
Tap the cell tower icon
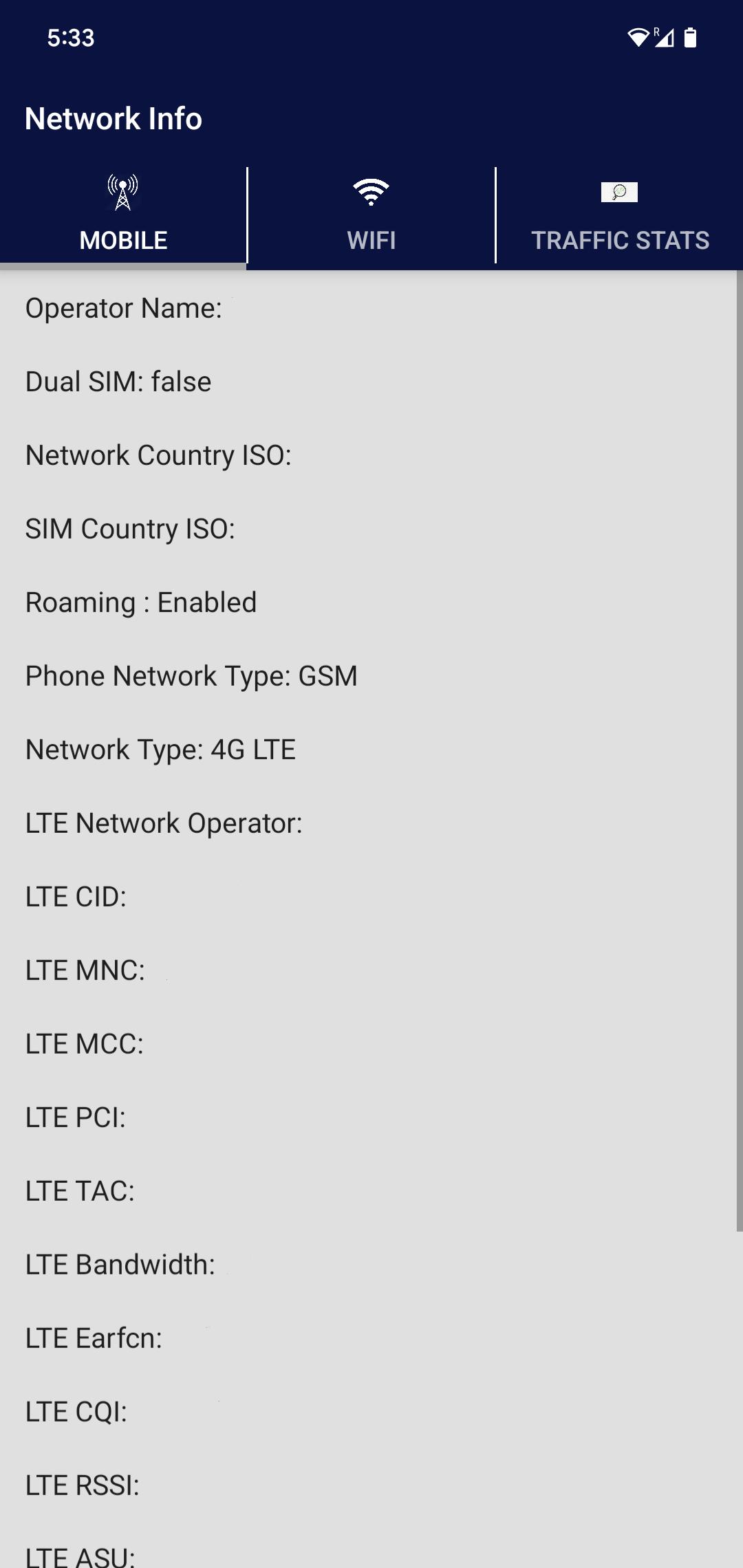(123, 193)
